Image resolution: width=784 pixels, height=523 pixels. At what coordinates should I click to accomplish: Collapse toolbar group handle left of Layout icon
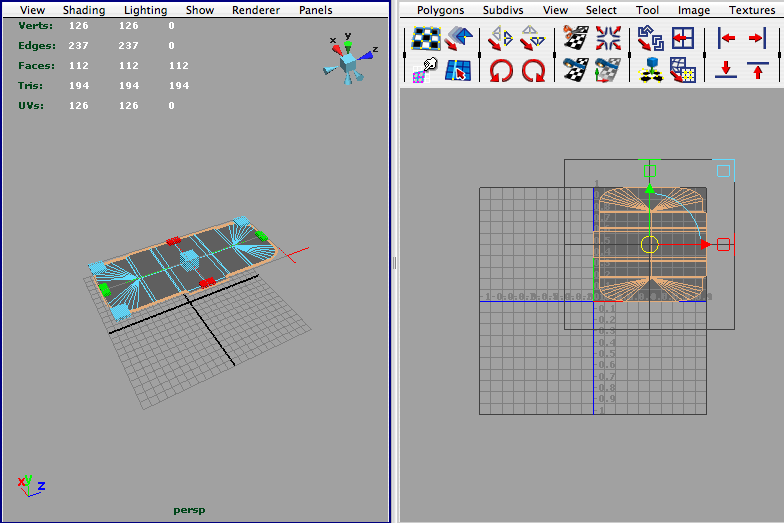630,54
